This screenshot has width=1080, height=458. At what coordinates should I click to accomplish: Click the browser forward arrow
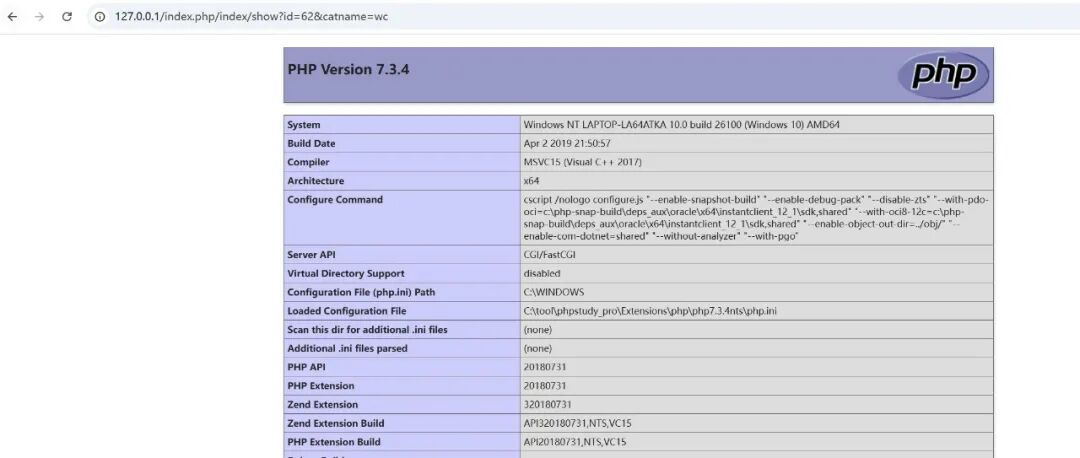point(39,17)
